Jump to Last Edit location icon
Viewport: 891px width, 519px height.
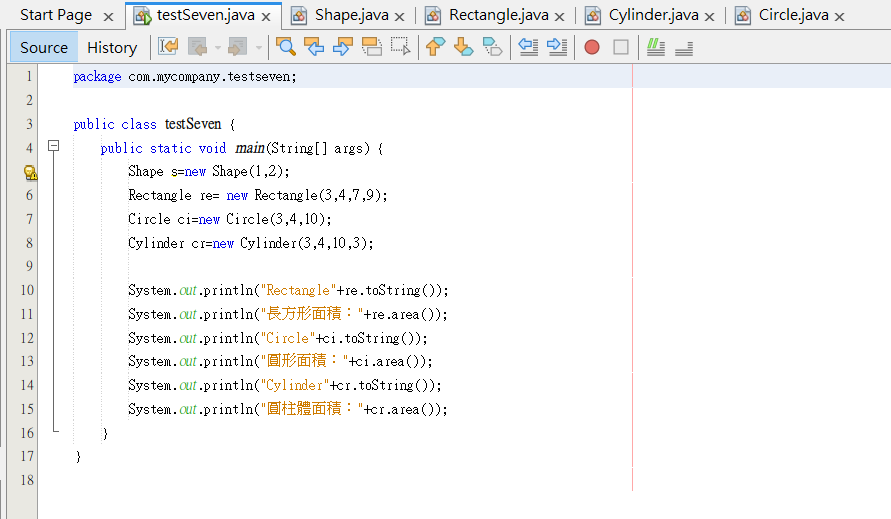click(168, 47)
